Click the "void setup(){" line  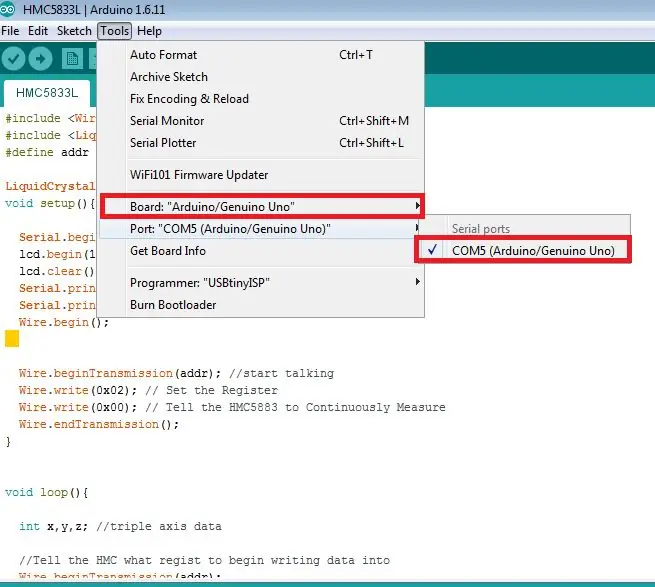[50, 203]
